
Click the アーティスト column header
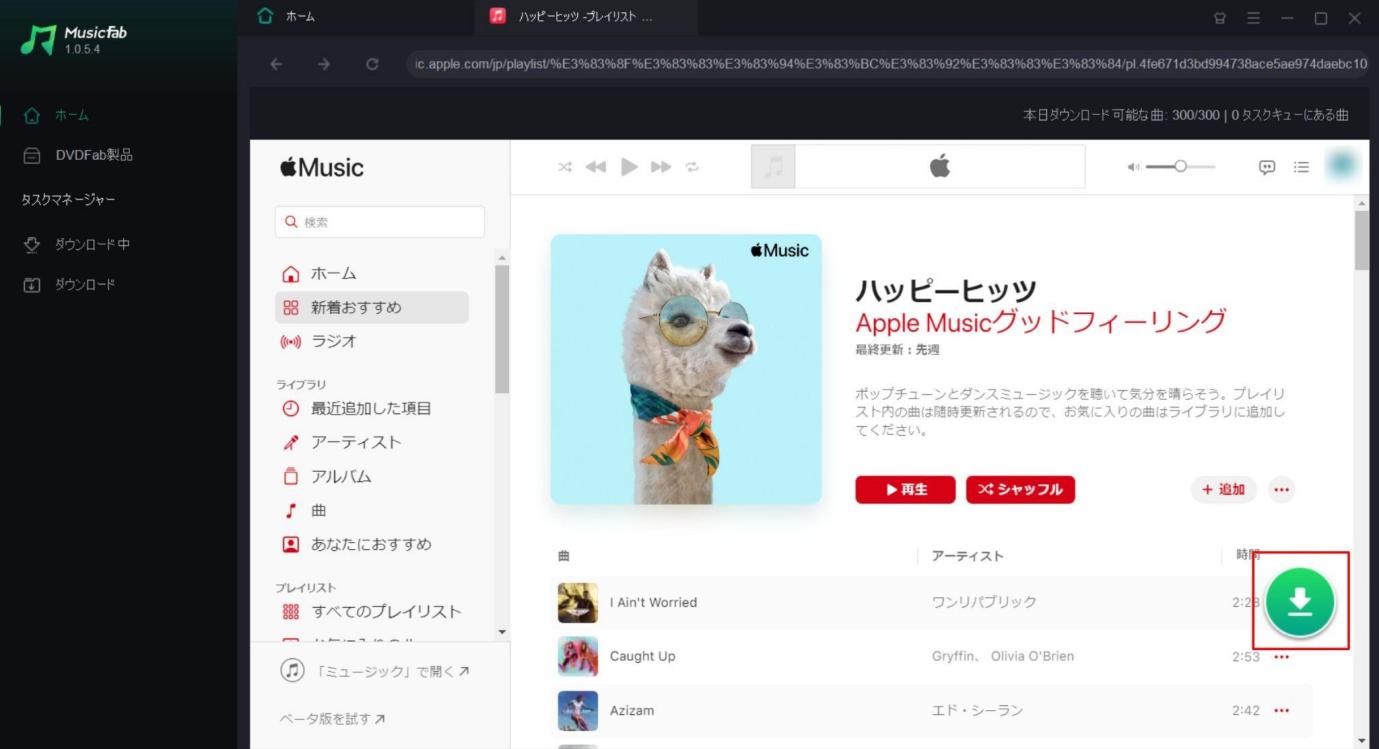tap(967, 555)
